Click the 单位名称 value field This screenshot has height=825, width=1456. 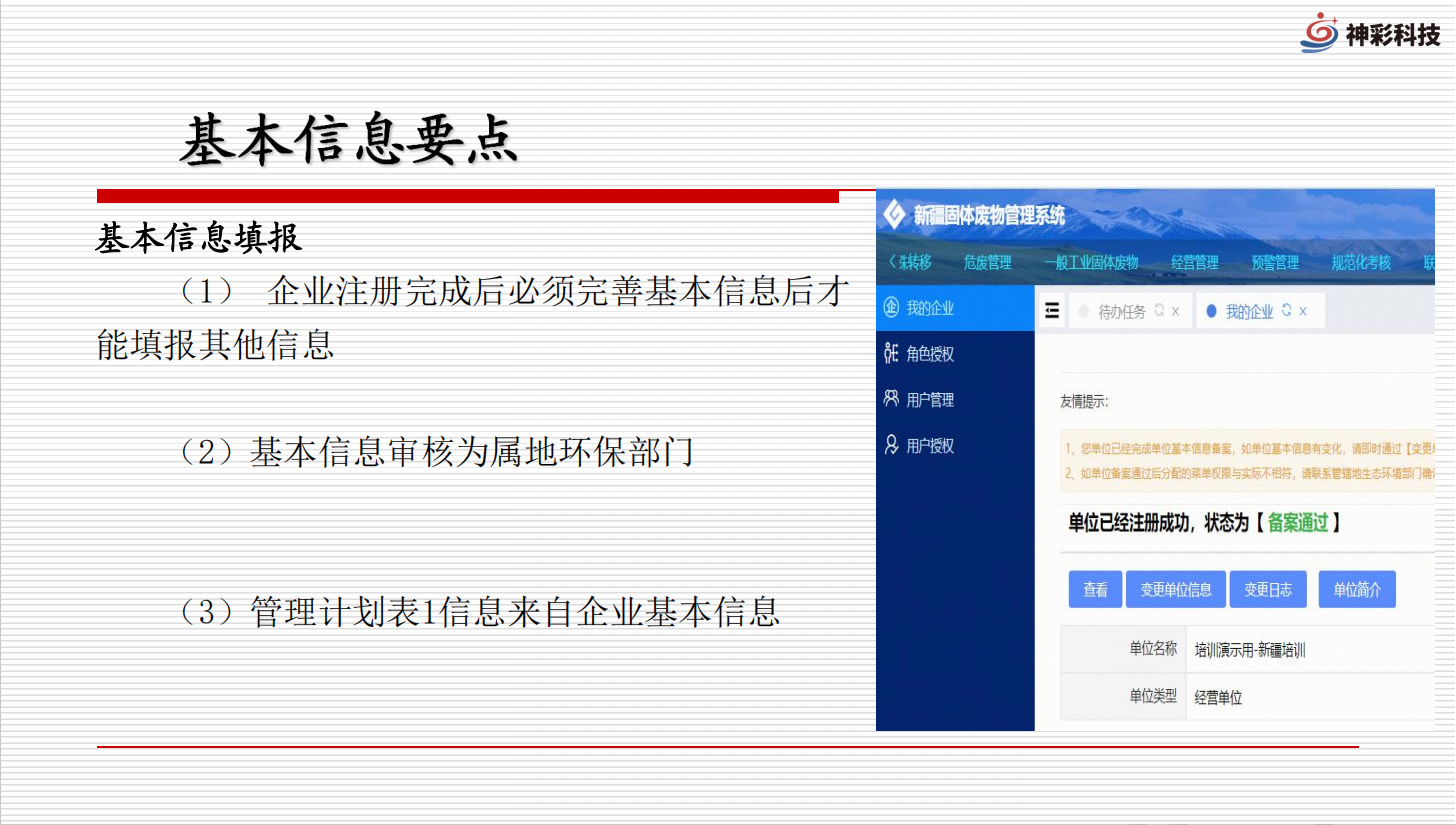1250,650
